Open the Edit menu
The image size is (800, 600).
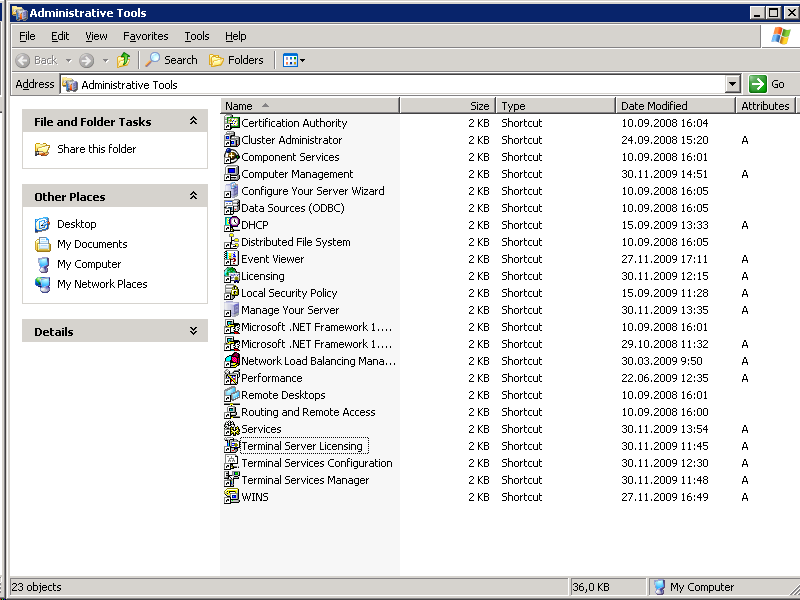(60, 36)
